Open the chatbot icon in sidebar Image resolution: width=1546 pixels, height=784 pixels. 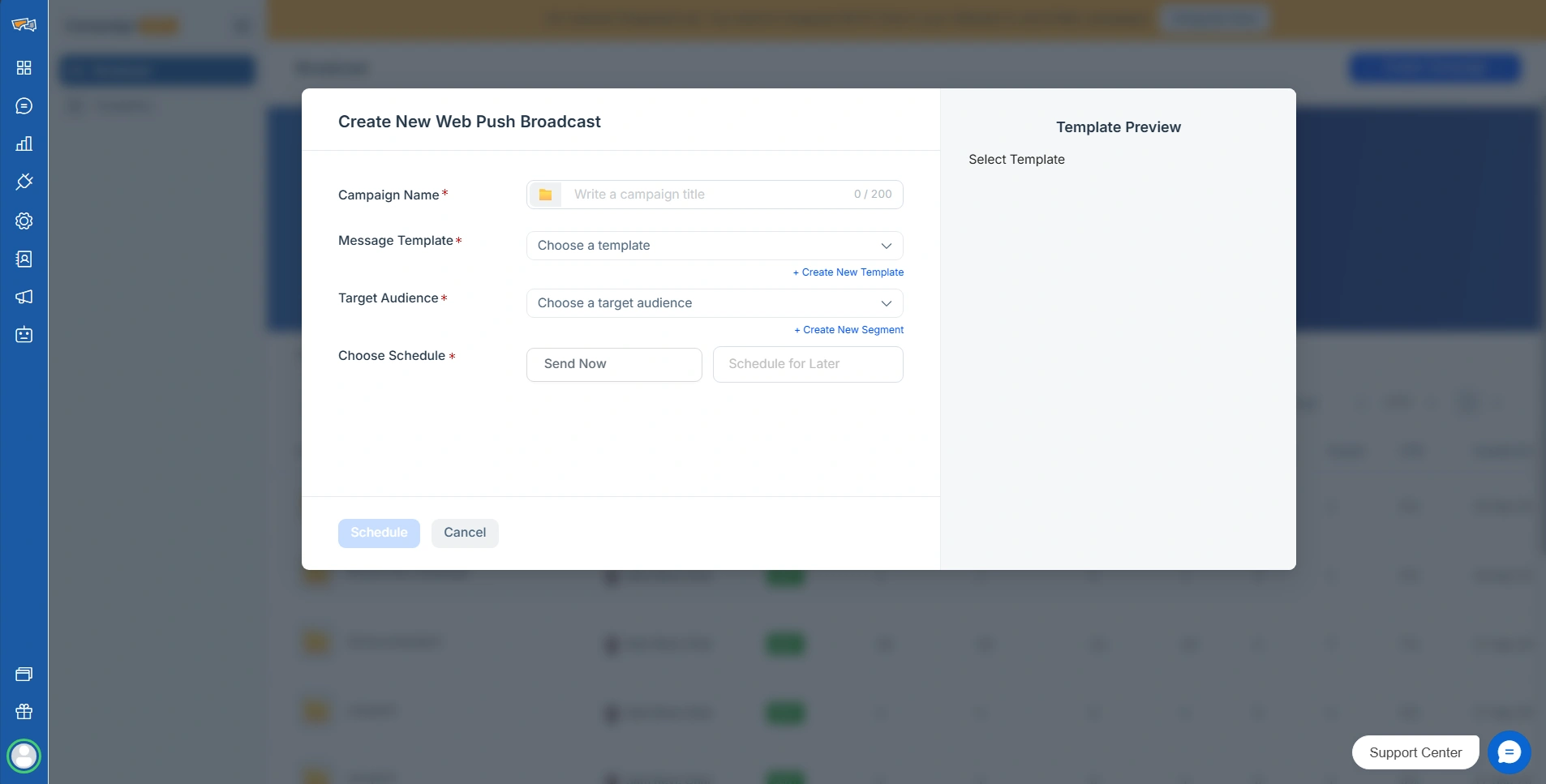point(24,335)
